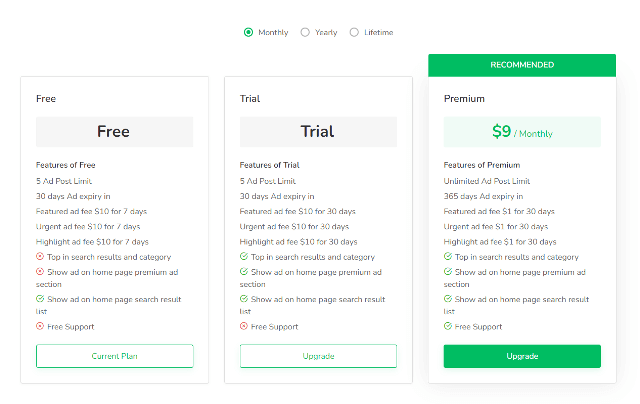Click green check by Premium's top in search results
This screenshot has height=404, width=640.
click(448, 257)
